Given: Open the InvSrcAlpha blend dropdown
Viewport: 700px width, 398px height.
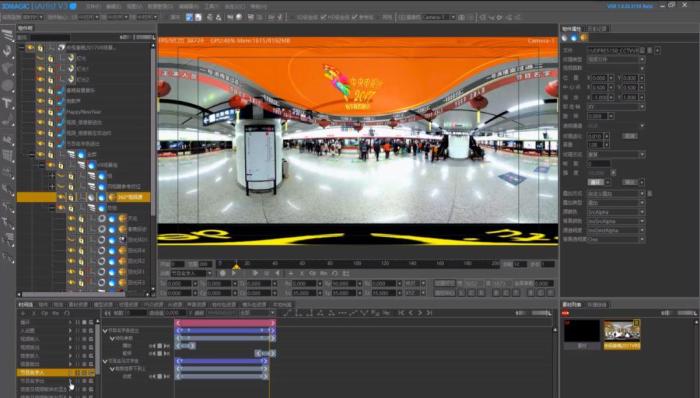Looking at the screenshot, I should [x=616, y=221].
